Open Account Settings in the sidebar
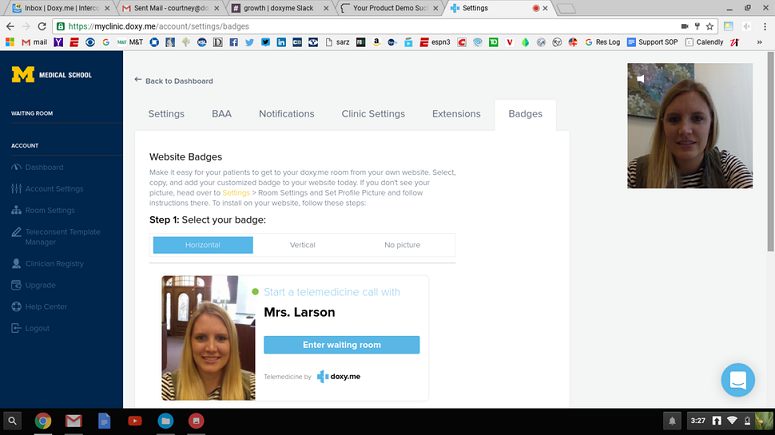Screen dimensions: 775x435 pyautogui.click(x=47, y=189)
